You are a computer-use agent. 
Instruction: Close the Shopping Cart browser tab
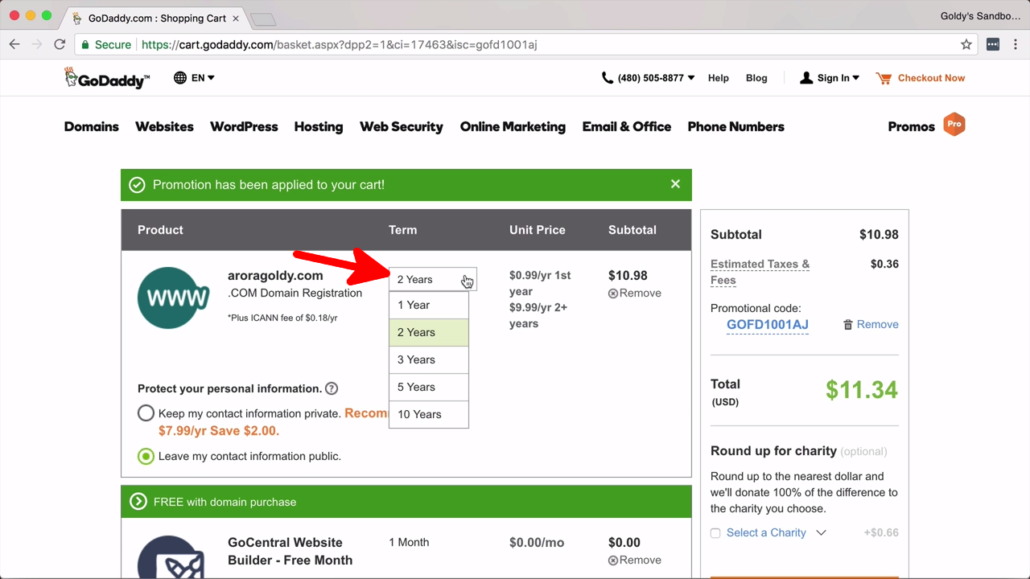[x=236, y=18]
